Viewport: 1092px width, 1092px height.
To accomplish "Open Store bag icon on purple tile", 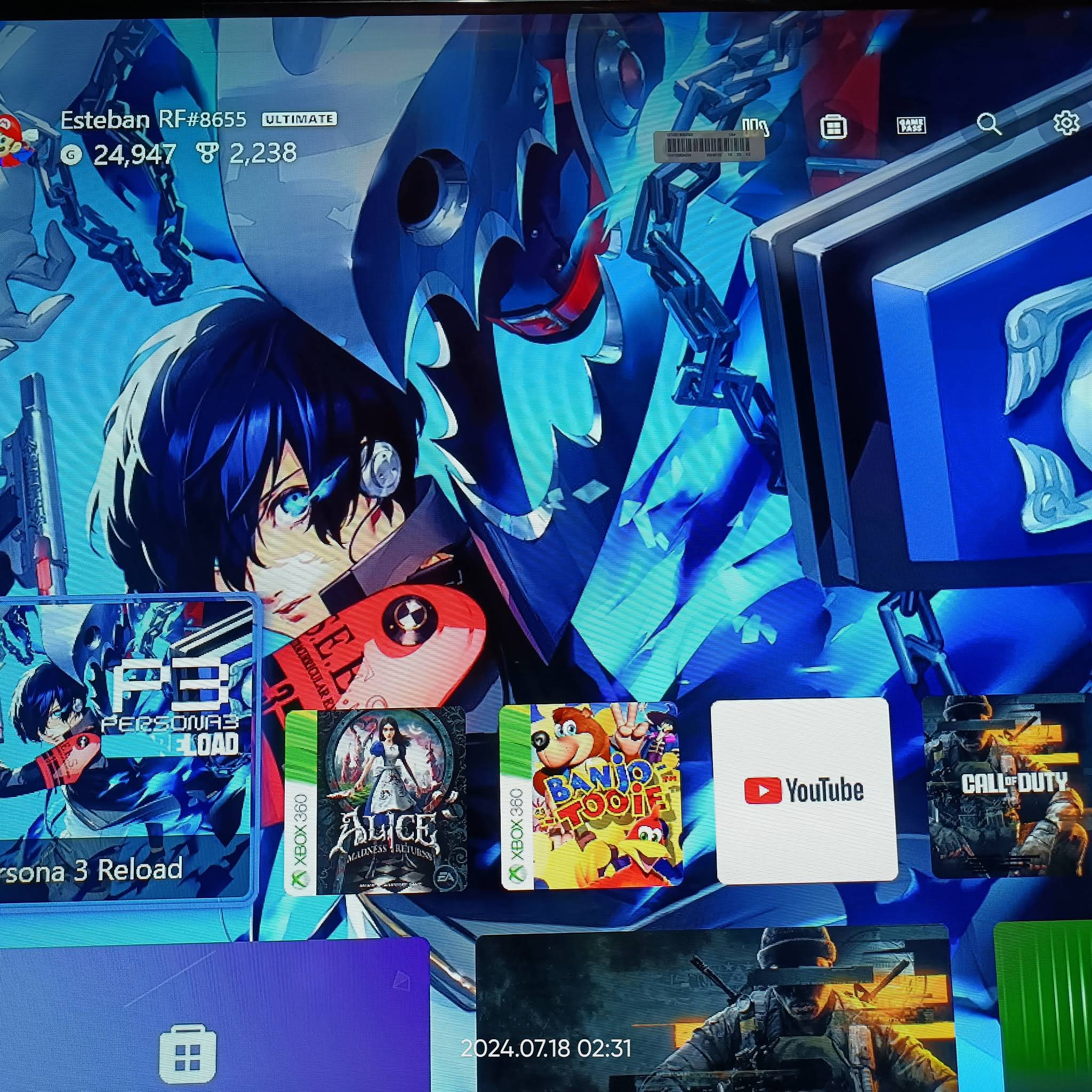I will (x=188, y=1053).
